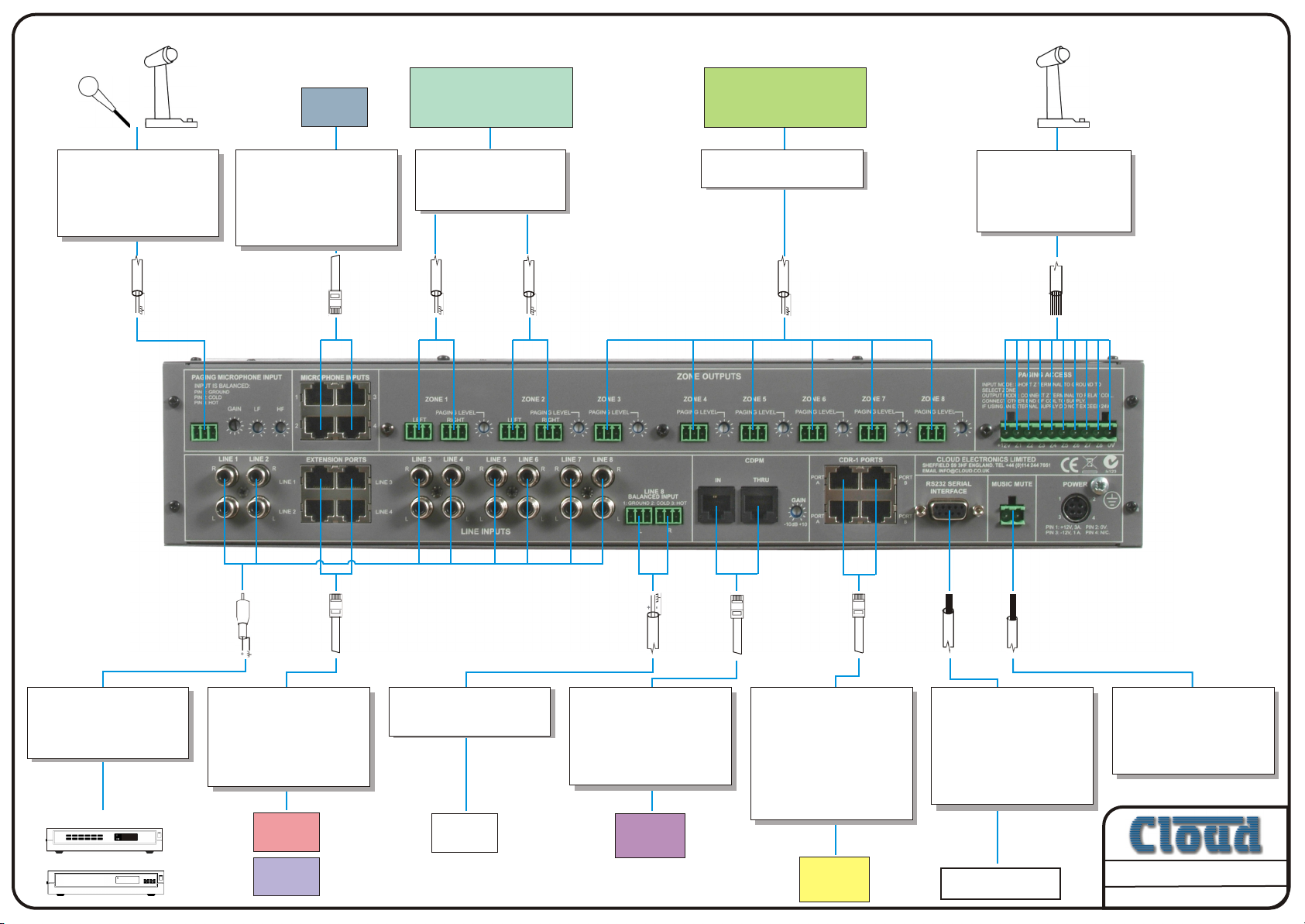Image resolution: width=1305 pixels, height=924 pixels.
Task: Click the RS232 serial interface D-sub port
Action: 948,512
